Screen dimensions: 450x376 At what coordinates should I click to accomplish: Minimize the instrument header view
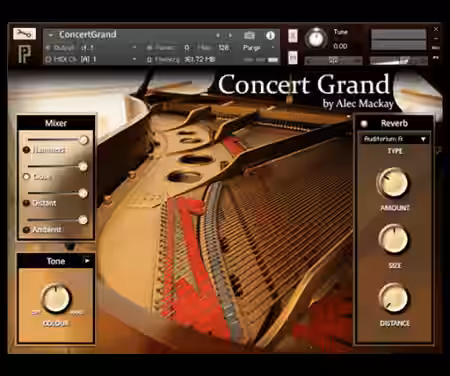pyautogui.click(x=436, y=39)
